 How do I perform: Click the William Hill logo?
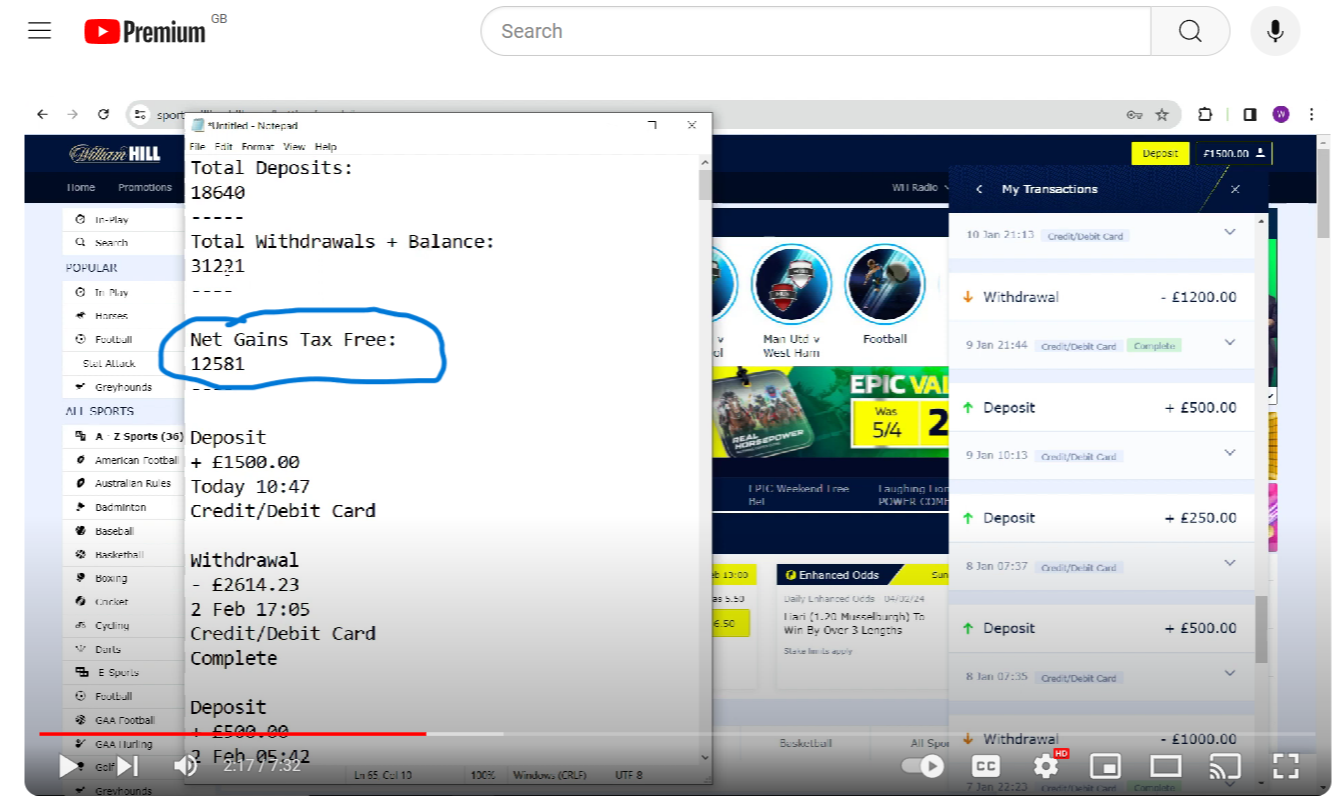[115, 153]
